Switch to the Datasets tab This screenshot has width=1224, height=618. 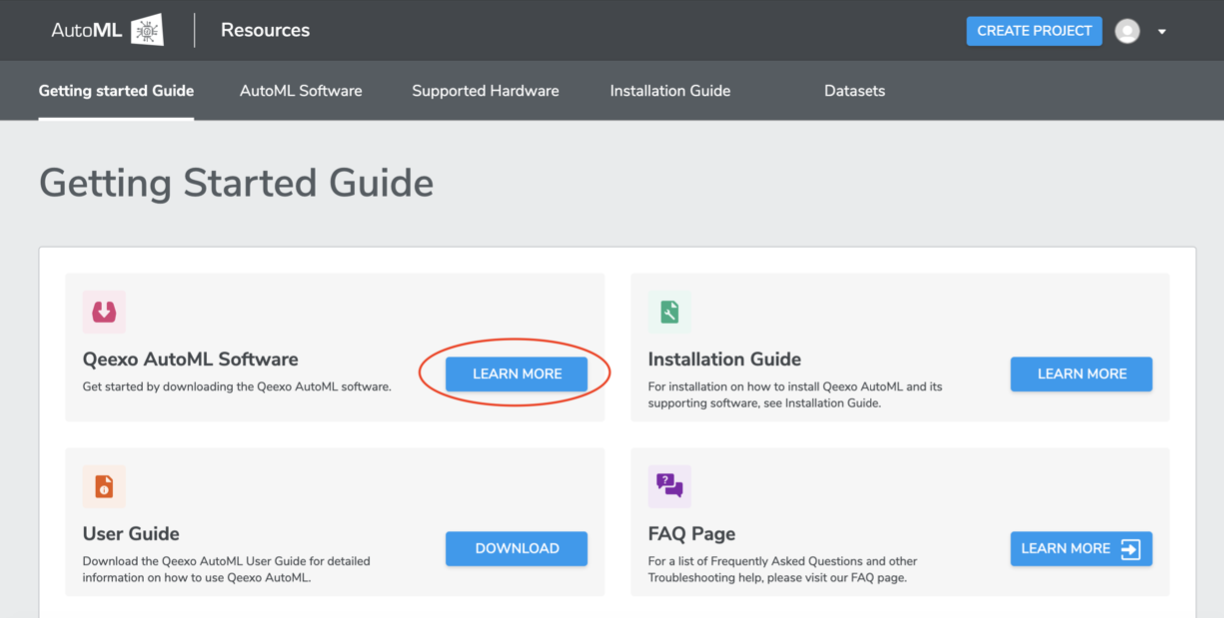click(854, 91)
